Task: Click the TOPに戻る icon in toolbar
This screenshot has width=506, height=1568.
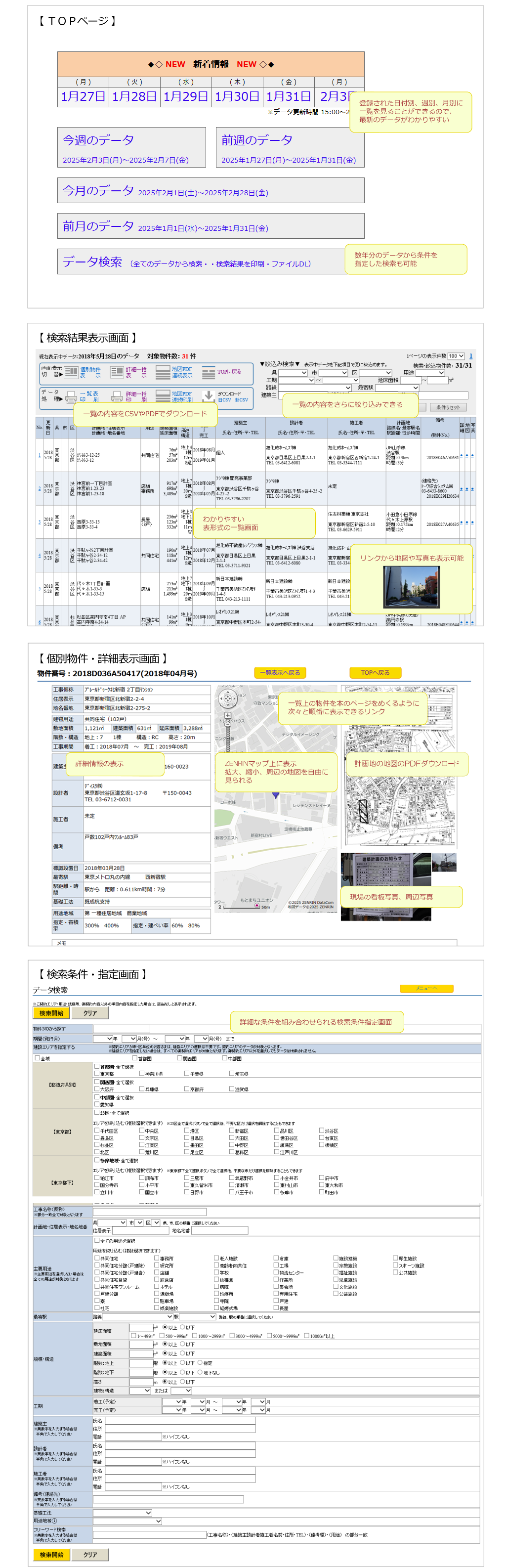Action: point(209,372)
